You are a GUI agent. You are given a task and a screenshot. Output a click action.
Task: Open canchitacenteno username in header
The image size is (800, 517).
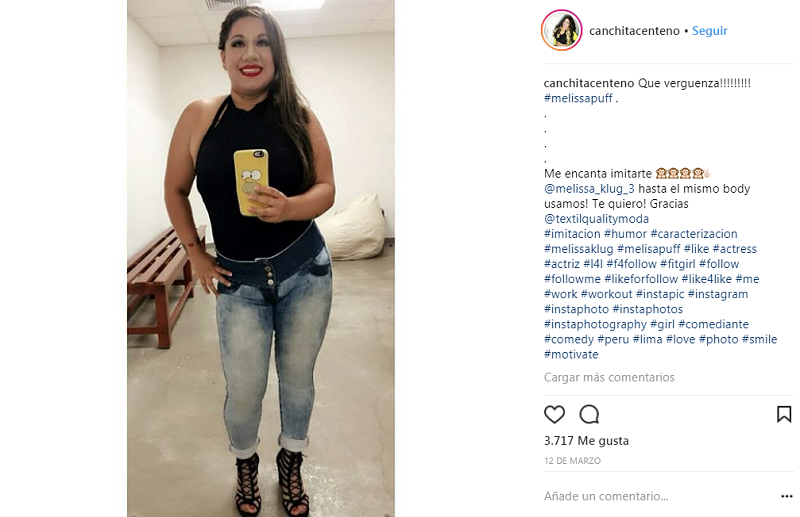tap(634, 31)
